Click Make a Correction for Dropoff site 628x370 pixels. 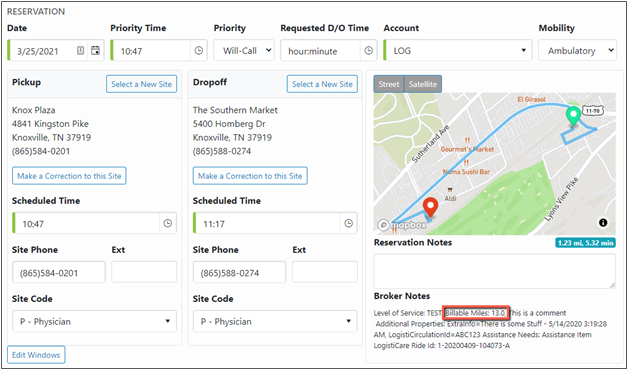point(250,176)
